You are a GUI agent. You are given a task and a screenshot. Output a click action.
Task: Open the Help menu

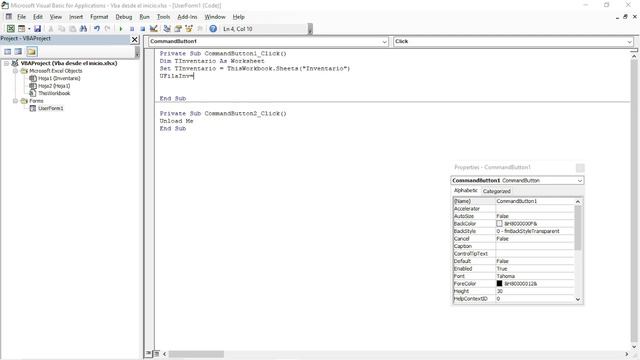[238, 17]
